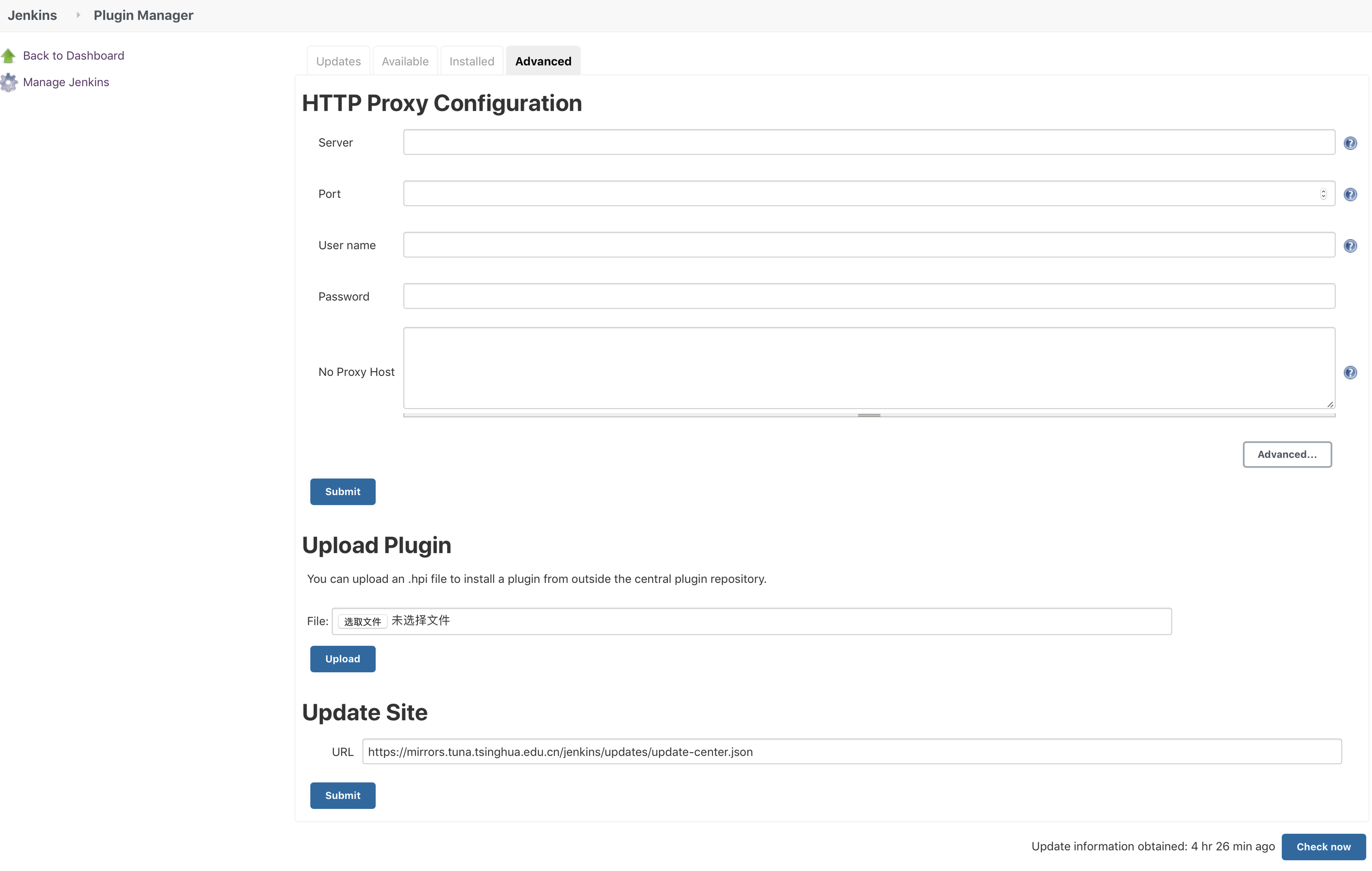Click inside the No Proxy Host textarea
The image size is (1372, 871).
point(869,368)
